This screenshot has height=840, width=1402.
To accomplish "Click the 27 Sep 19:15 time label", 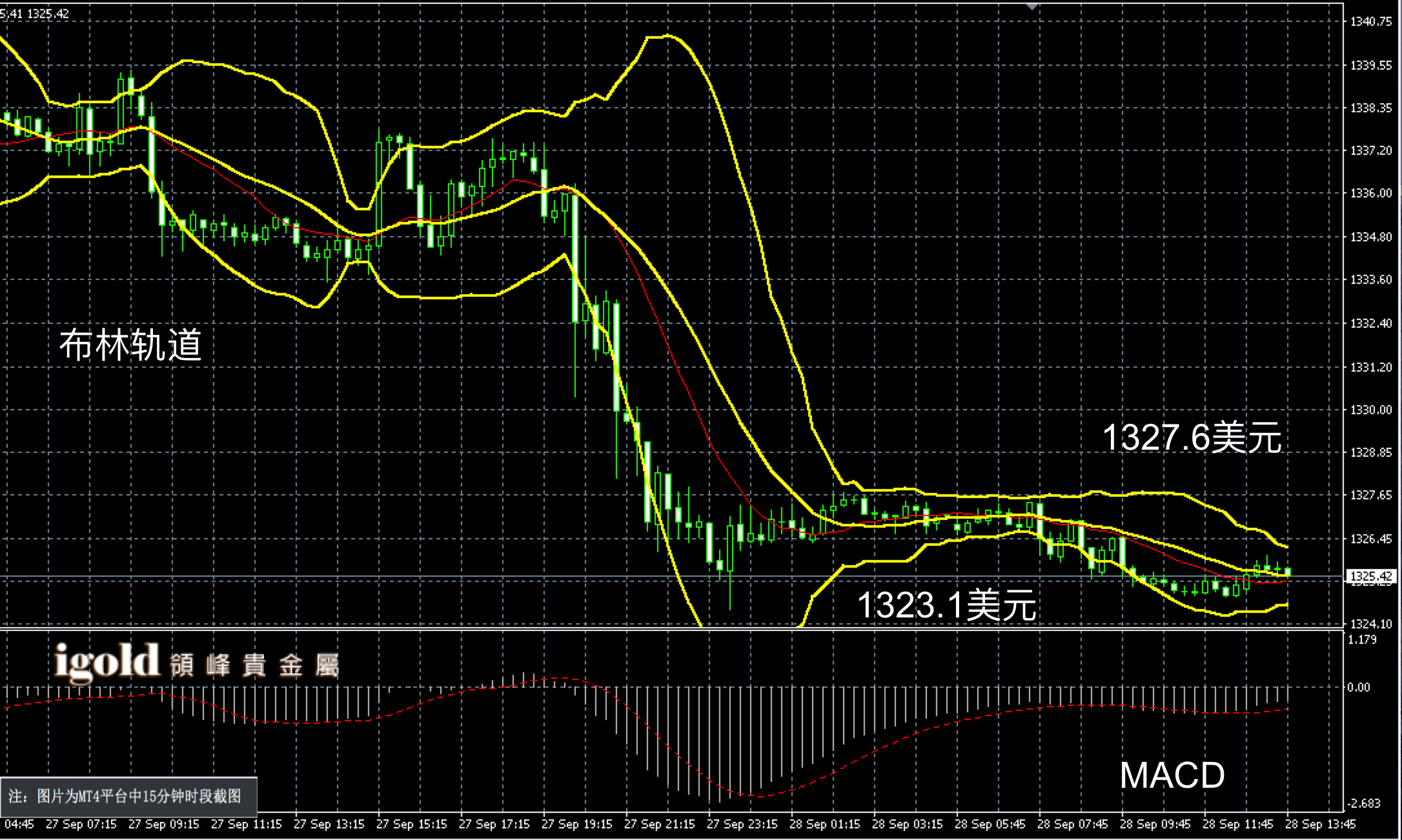I will coord(576,825).
